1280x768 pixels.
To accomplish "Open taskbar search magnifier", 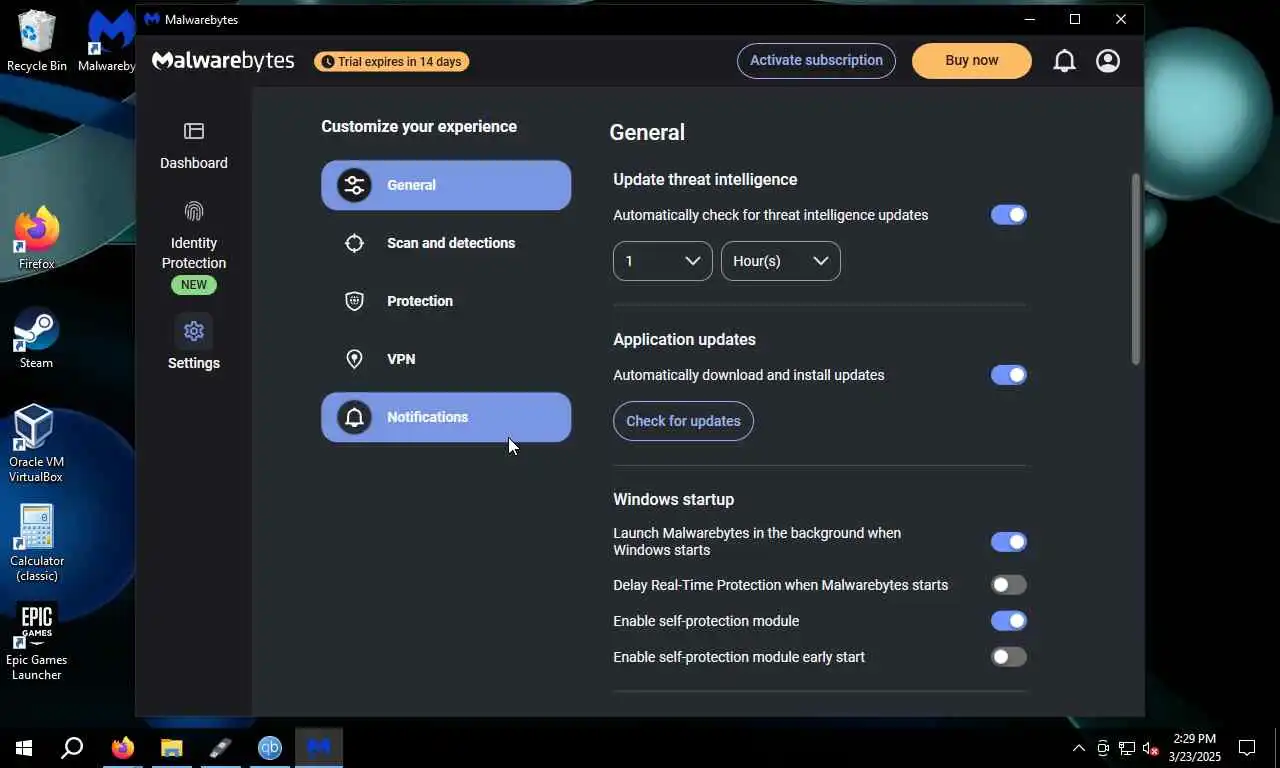I will click(x=72, y=747).
